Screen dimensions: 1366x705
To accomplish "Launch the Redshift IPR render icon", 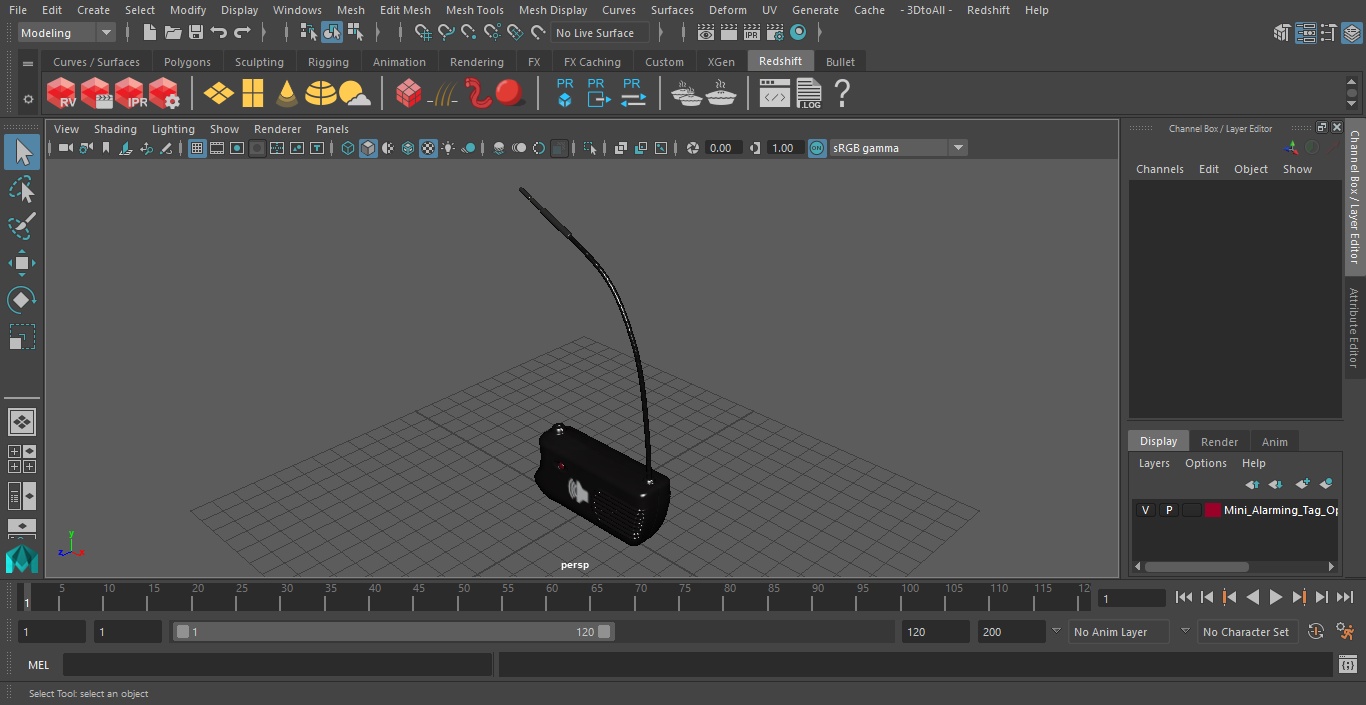I will click(x=130, y=94).
